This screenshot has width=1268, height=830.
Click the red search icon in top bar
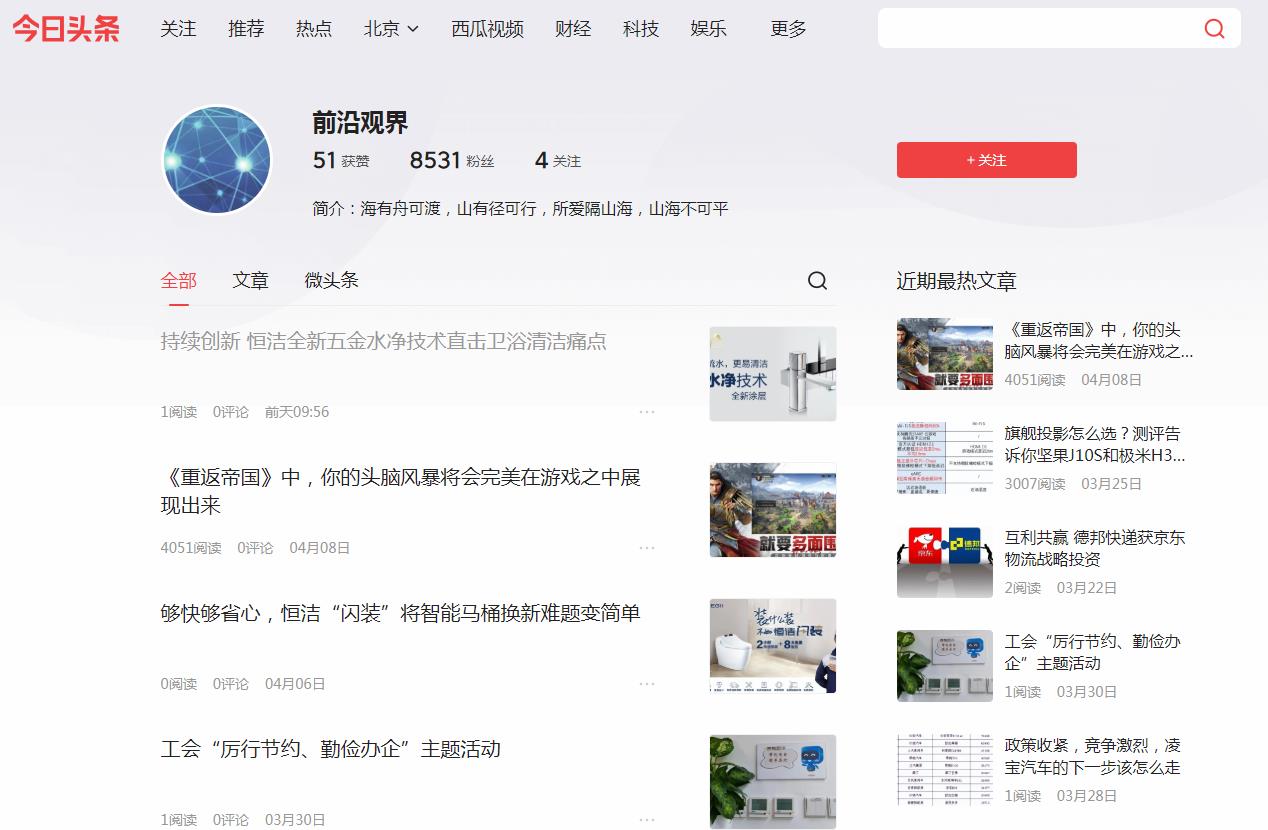(1214, 28)
